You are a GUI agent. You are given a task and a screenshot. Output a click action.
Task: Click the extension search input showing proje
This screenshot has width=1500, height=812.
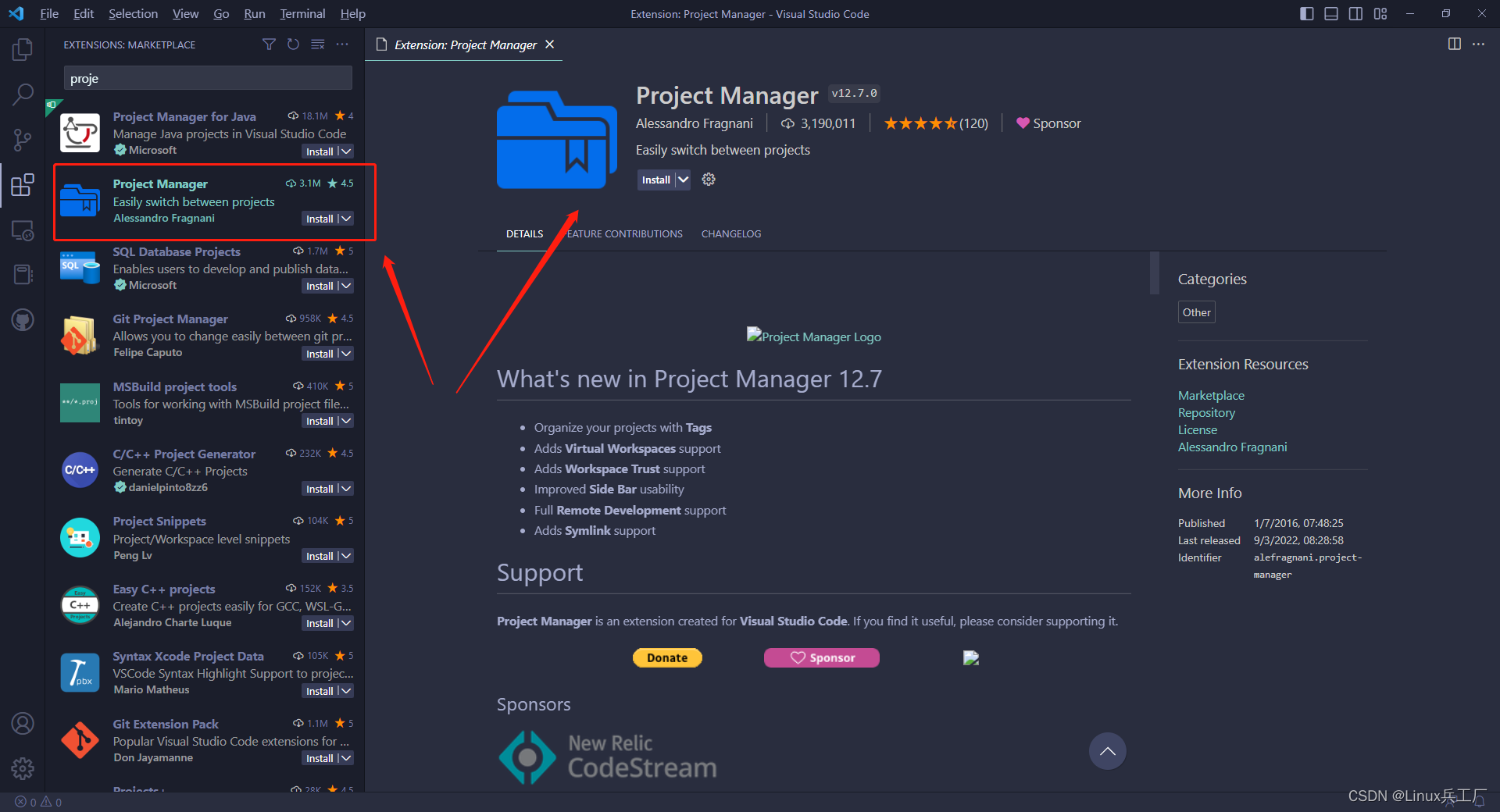(207, 78)
